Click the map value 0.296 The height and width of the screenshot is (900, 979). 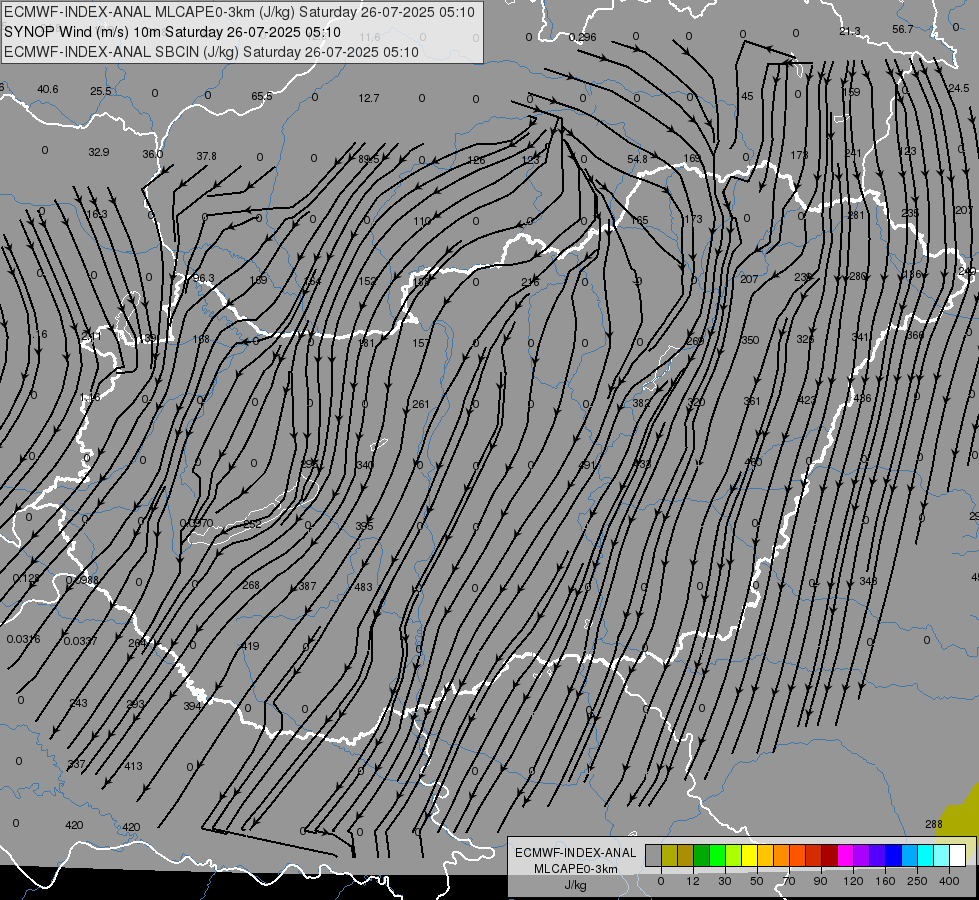[583, 37]
